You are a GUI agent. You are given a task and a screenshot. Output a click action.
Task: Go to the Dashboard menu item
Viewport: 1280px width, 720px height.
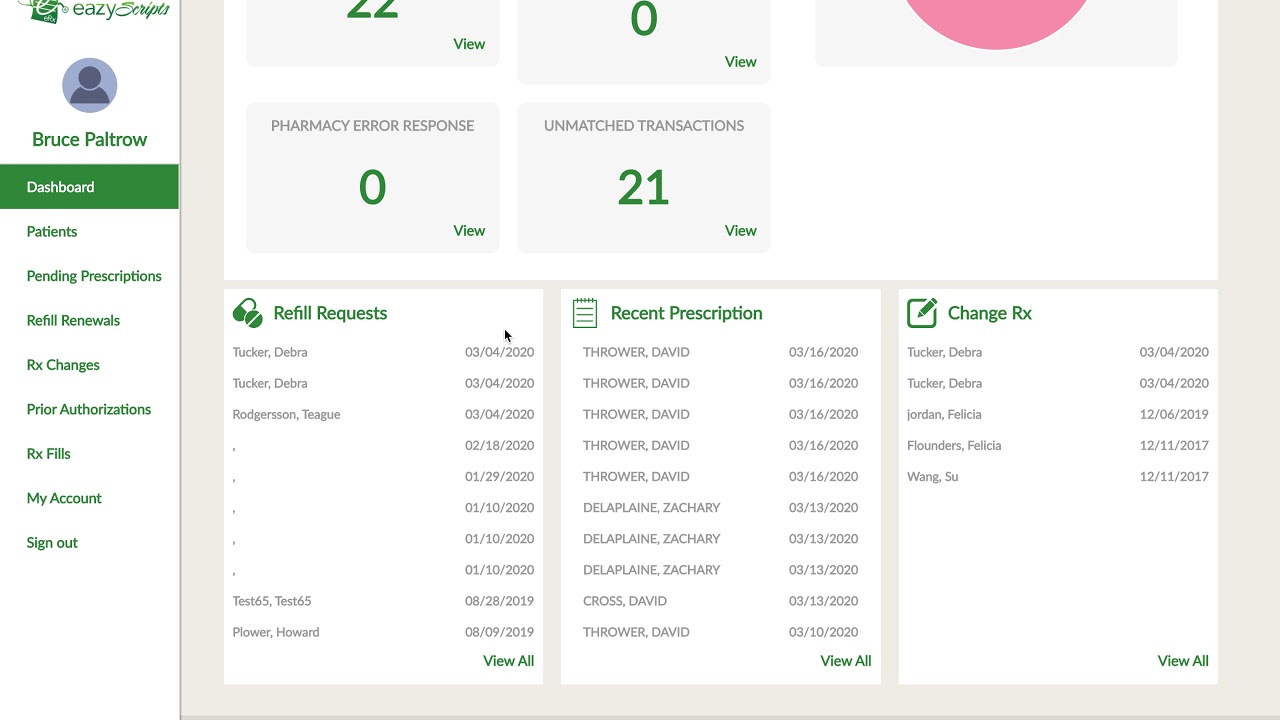tap(89, 187)
